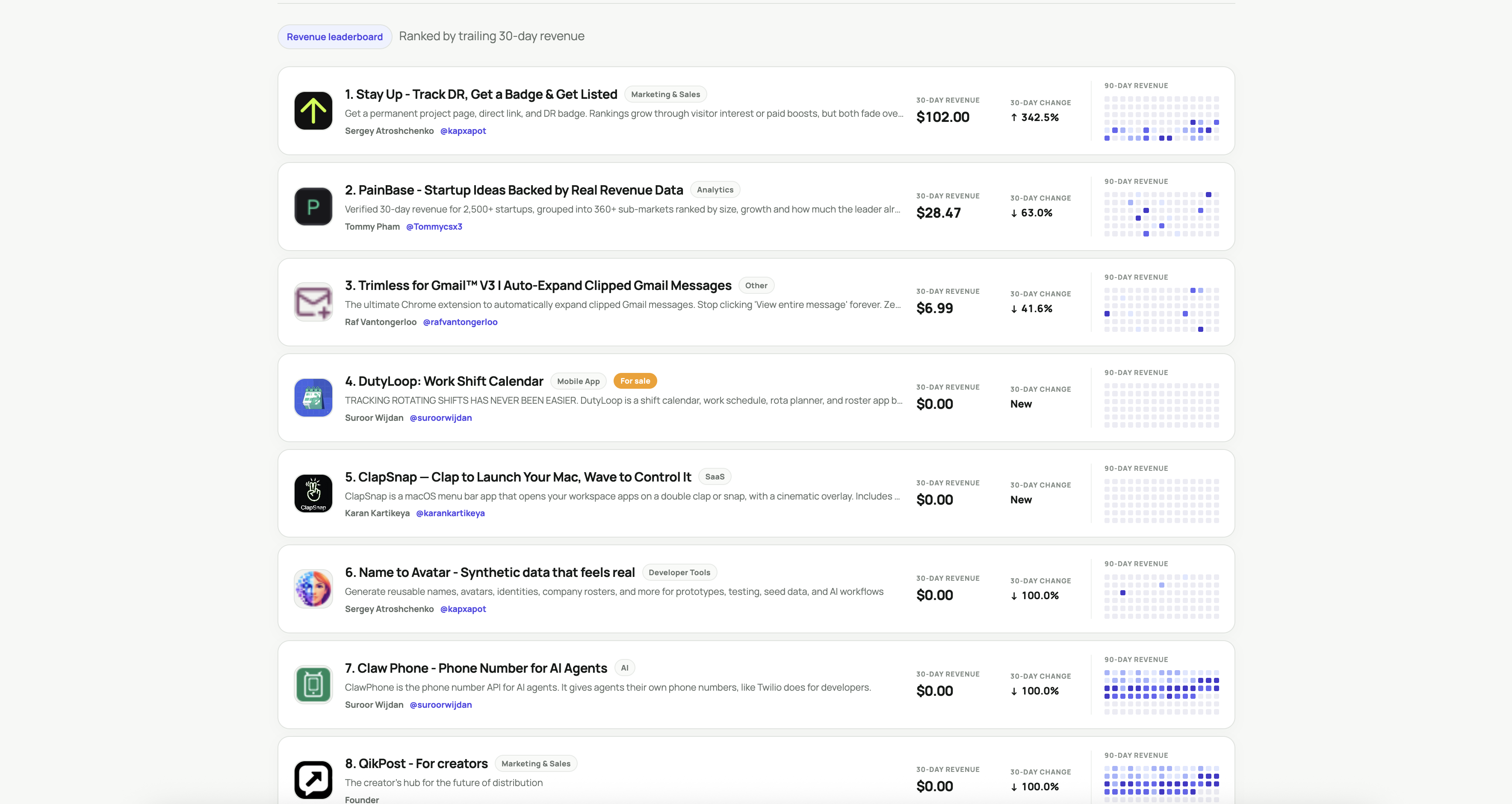Visit the @rafvantongerloo profile link
Screen dimensions: 1512x804
click(x=460, y=322)
